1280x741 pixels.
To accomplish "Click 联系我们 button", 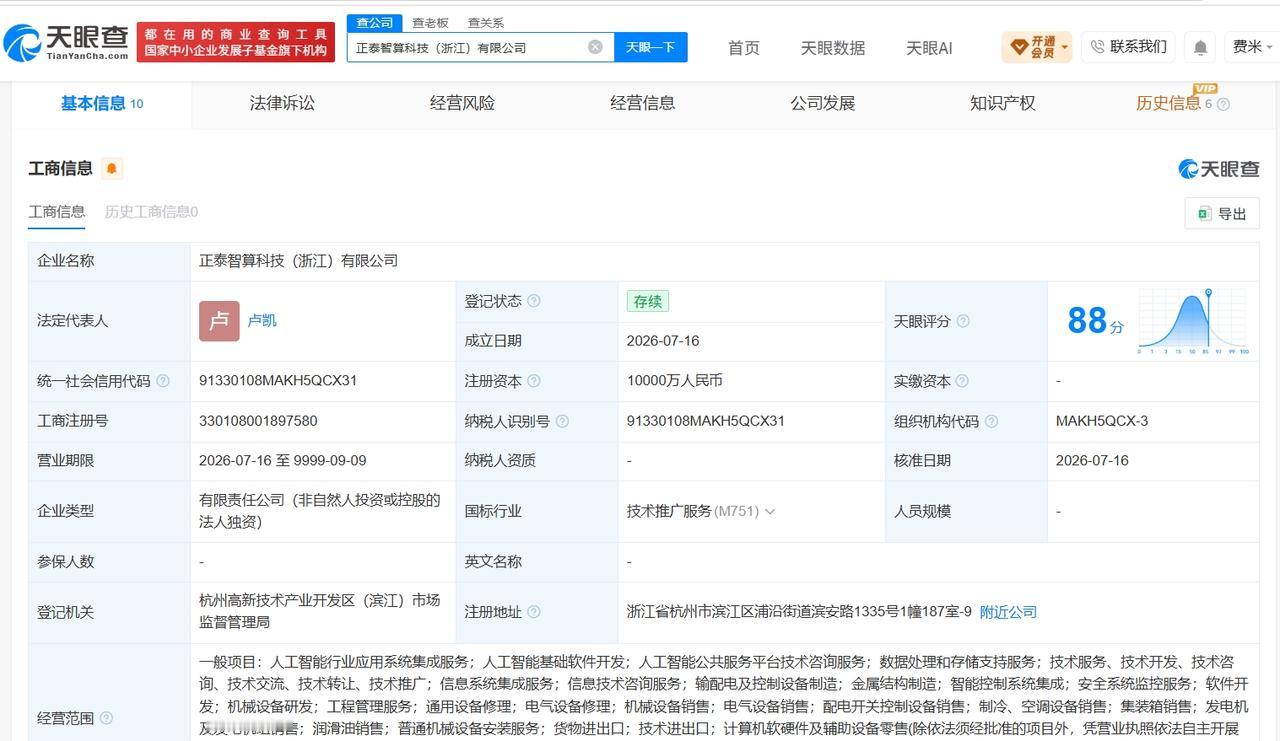I will coord(1128,47).
